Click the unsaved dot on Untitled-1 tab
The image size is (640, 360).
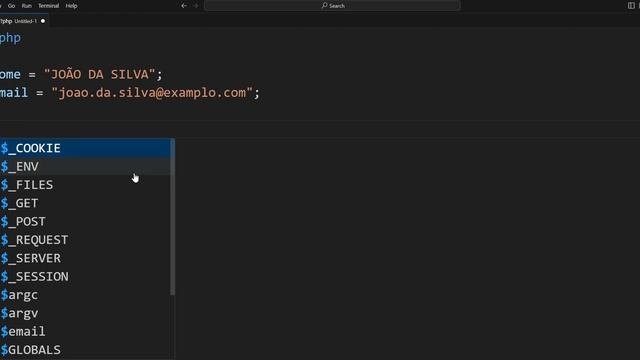pyautogui.click(x=43, y=21)
